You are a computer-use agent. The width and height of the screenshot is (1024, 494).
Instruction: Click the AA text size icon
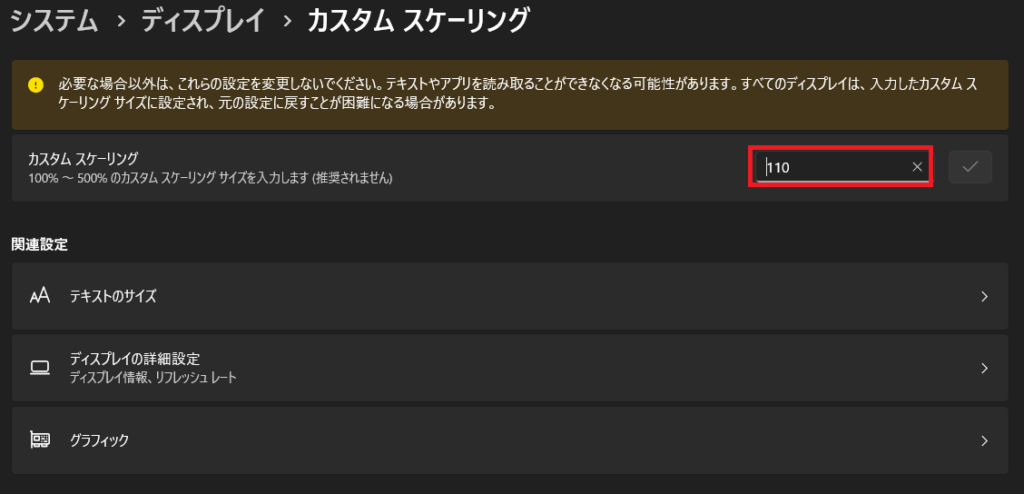(x=40, y=296)
